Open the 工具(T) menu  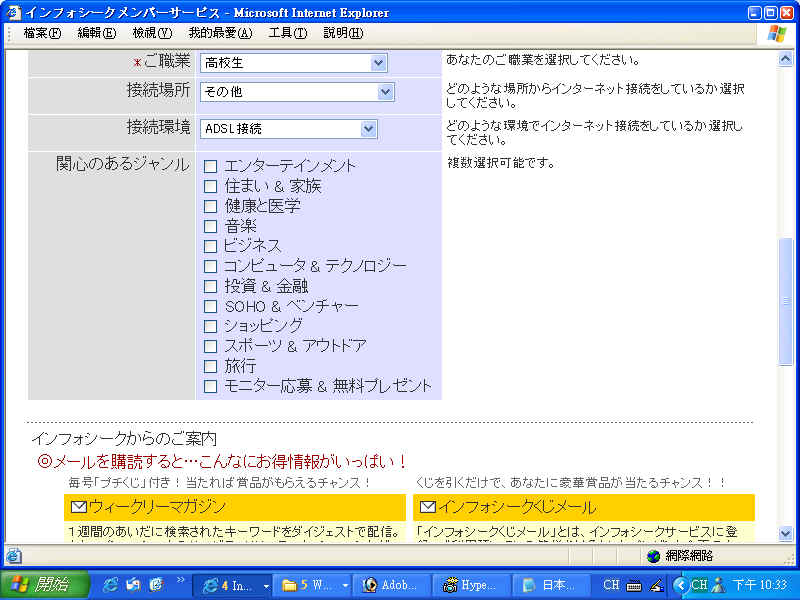point(288,33)
